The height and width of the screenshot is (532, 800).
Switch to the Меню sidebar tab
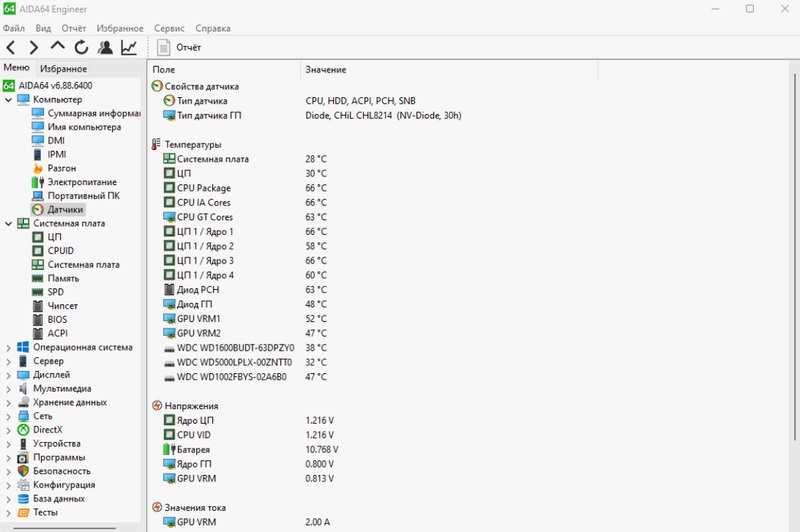(x=16, y=67)
